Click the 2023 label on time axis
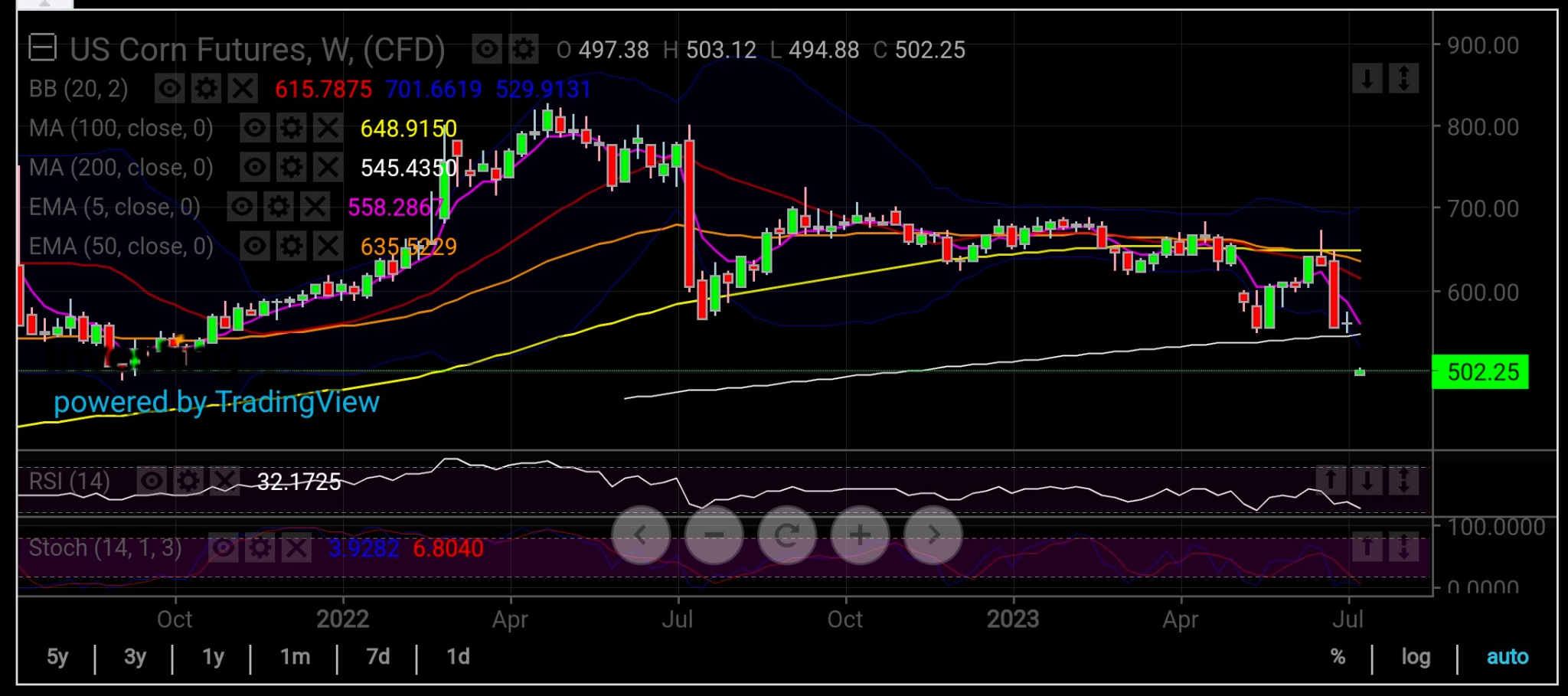 (x=1013, y=619)
